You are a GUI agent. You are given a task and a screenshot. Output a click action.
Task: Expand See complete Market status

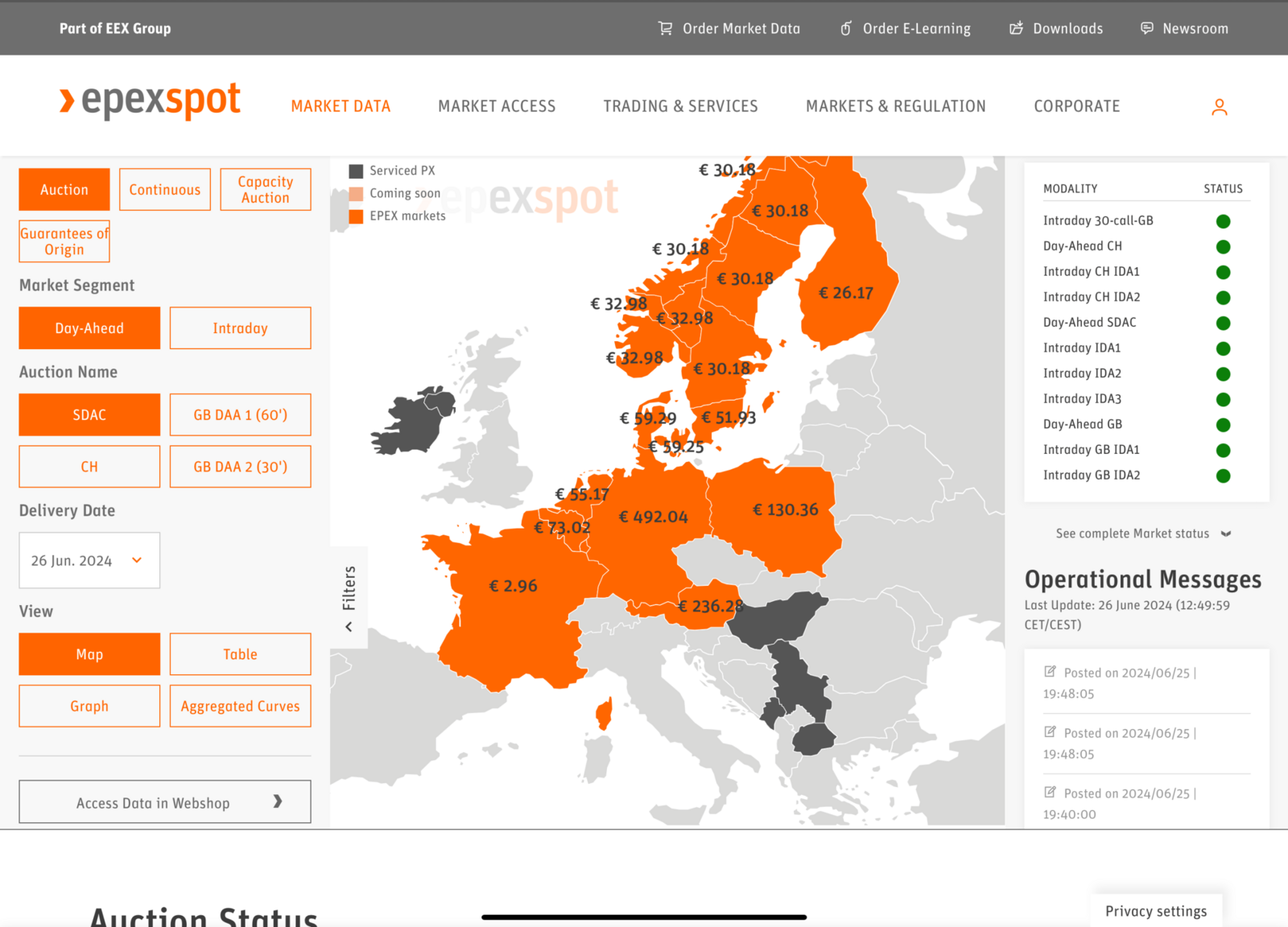point(1143,534)
